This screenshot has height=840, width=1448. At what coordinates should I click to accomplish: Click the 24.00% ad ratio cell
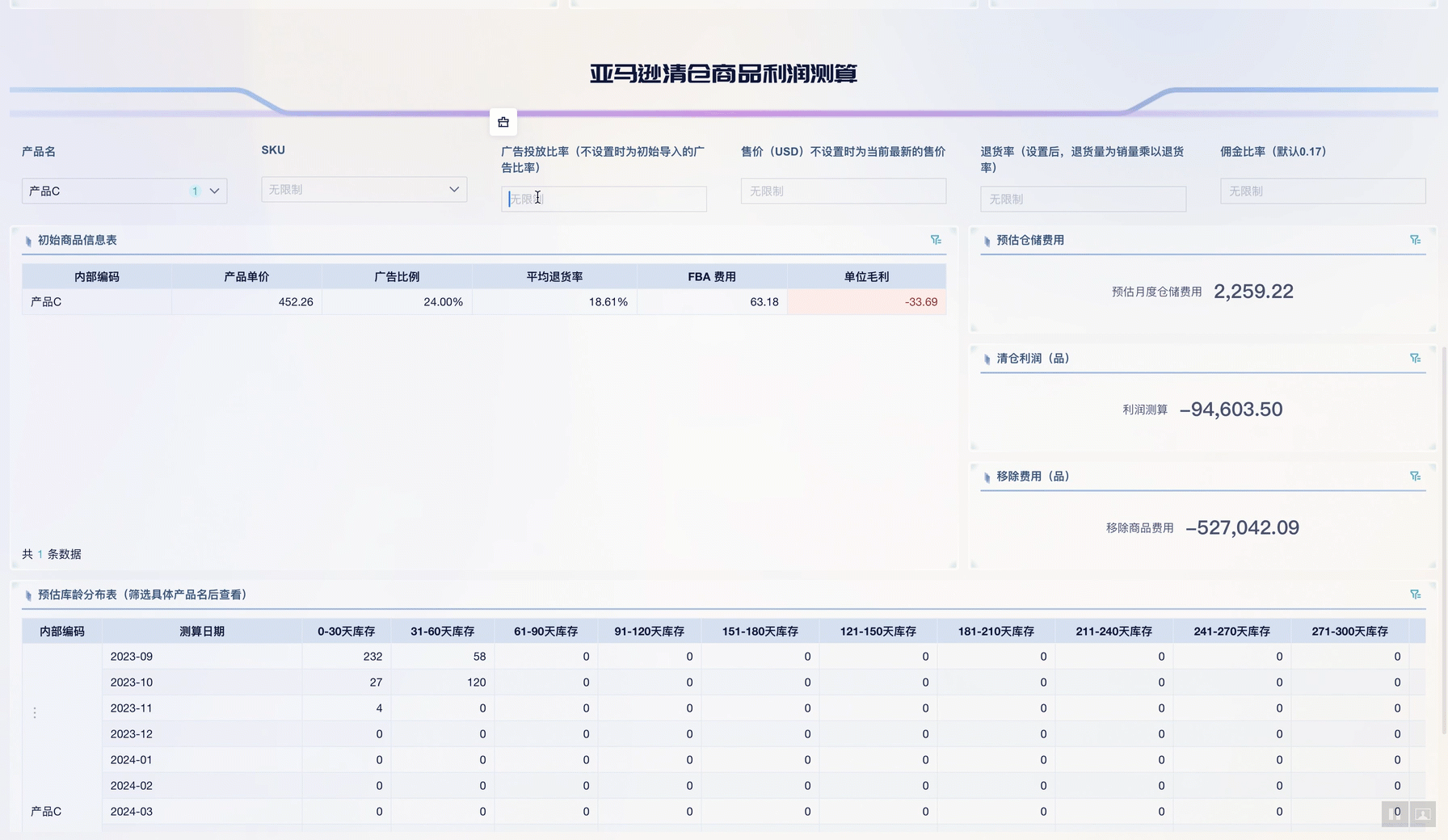(x=397, y=301)
